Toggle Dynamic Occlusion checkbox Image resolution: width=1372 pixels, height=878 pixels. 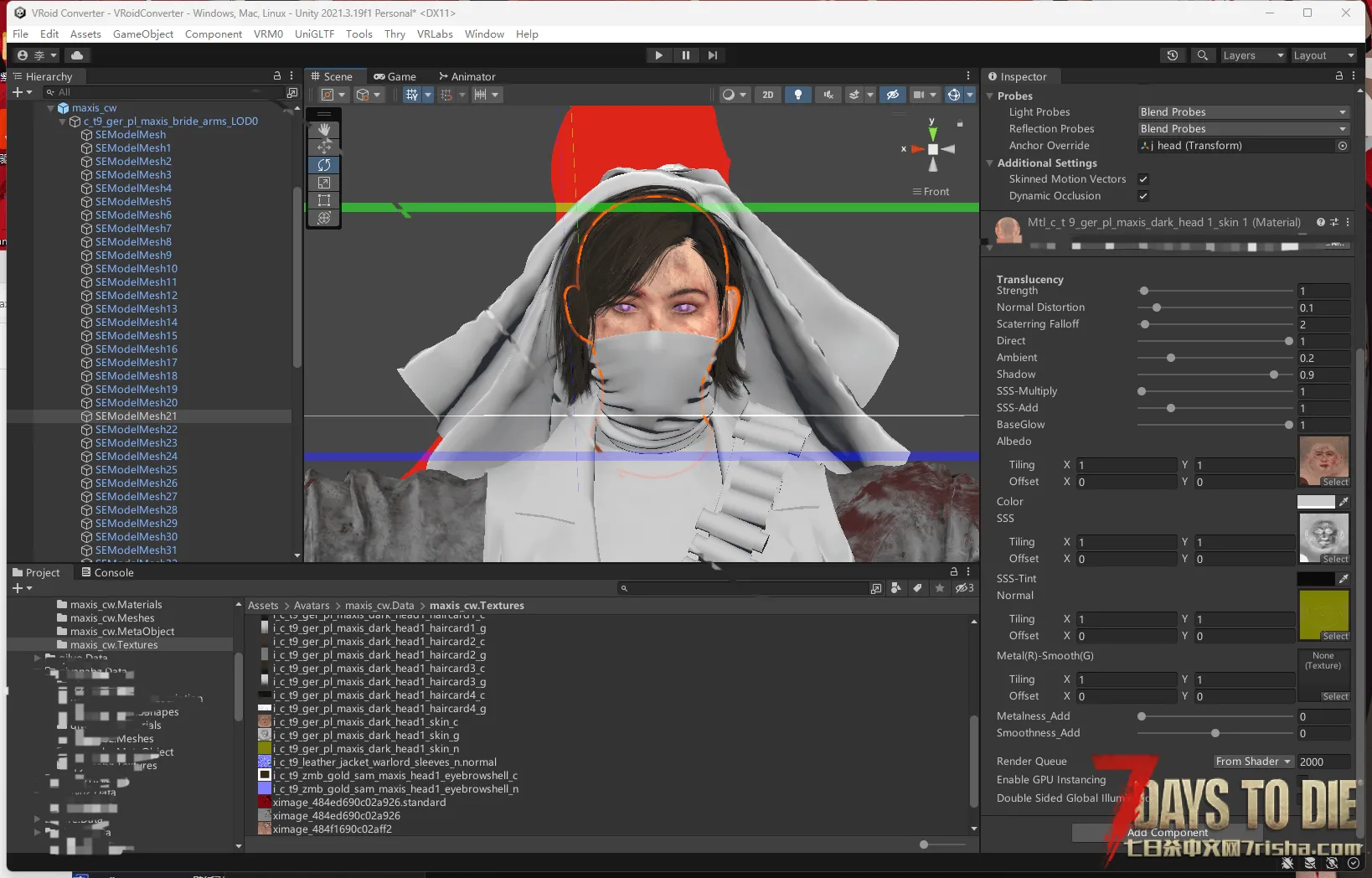click(x=1143, y=196)
